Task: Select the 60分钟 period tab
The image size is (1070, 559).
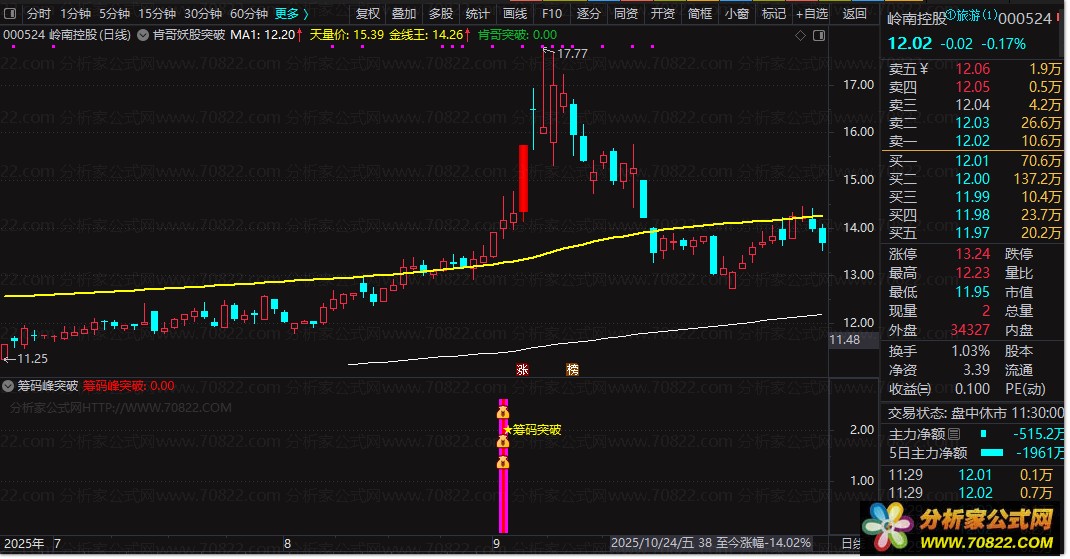Action: click(x=248, y=14)
